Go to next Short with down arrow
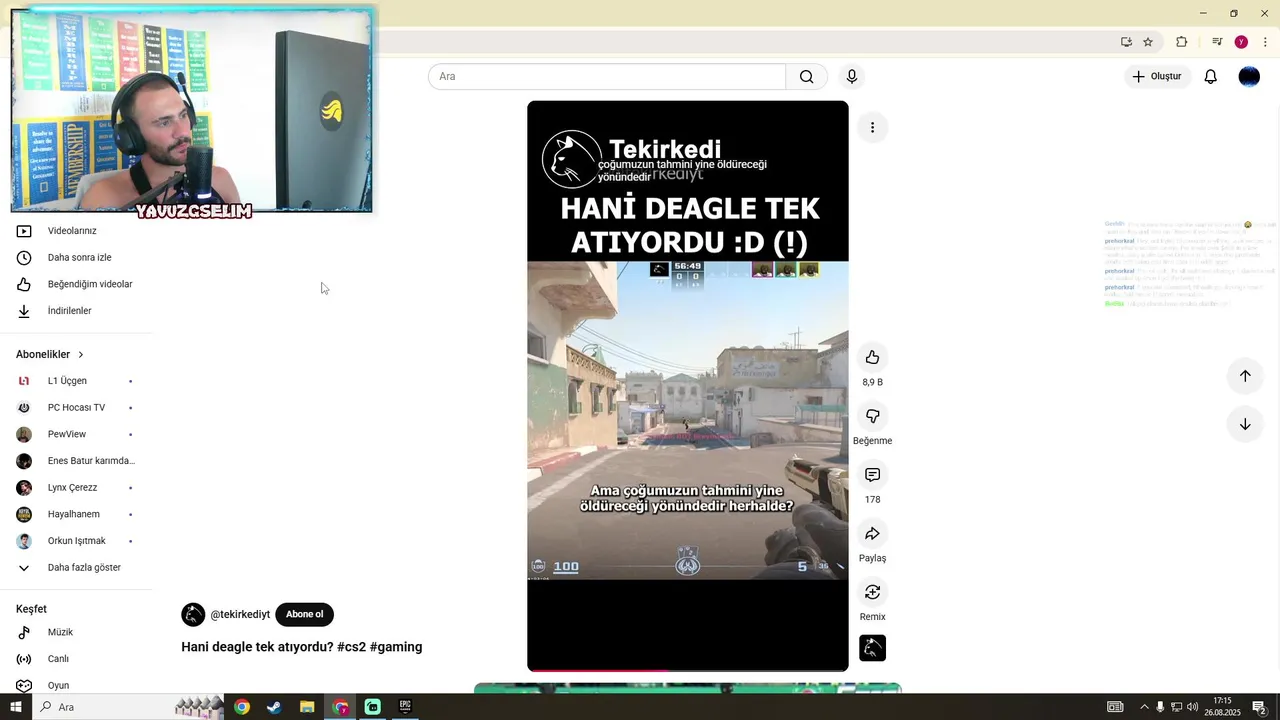 coord(1245,424)
